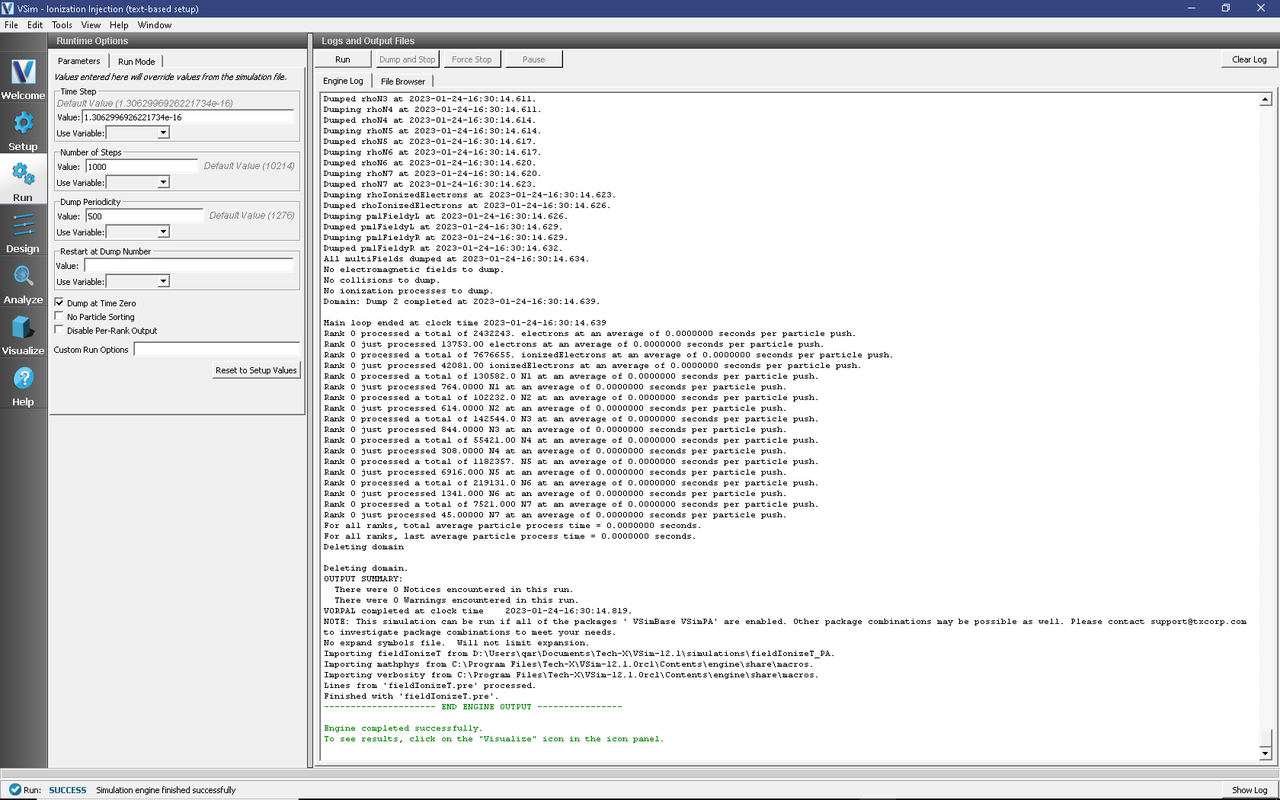The width and height of the screenshot is (1280, 800).
Task: Click the 'END ENGINE OUTPUT' log line
Action: tap(473, 706)
